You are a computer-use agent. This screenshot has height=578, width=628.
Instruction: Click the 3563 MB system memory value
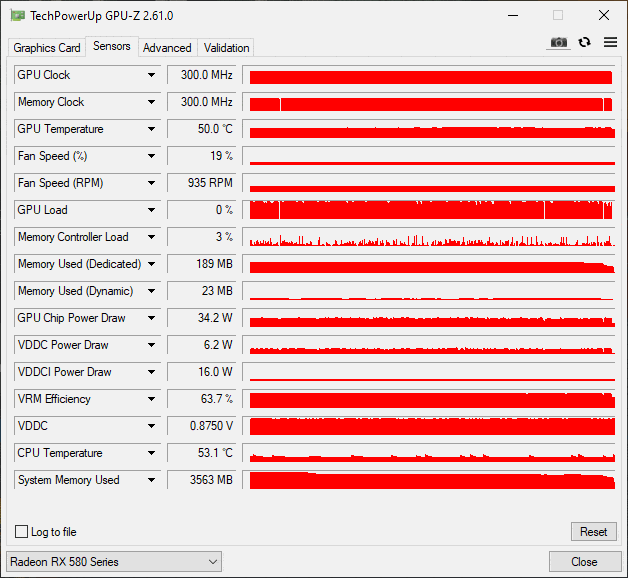point(201,480)
